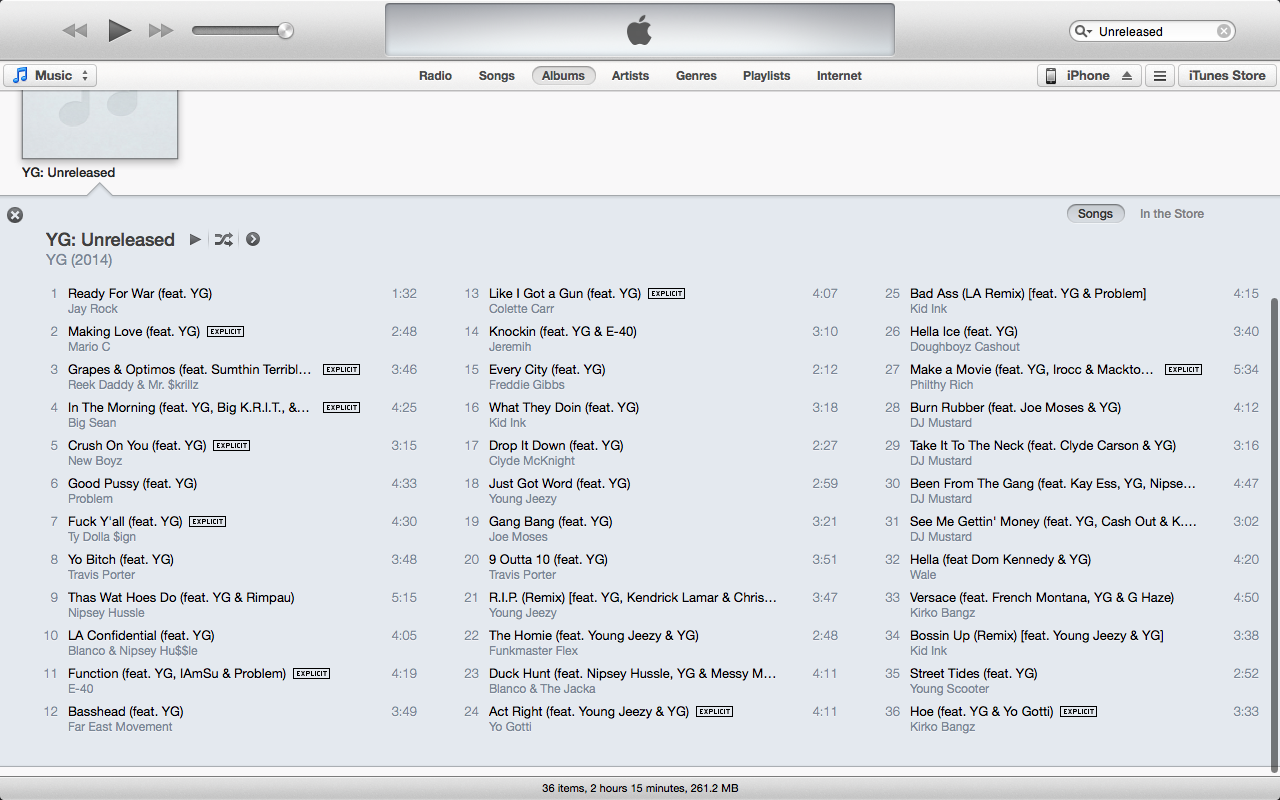
Task: Click the YG: Unreleased caption under artwork
Action: tap(68, 172)
